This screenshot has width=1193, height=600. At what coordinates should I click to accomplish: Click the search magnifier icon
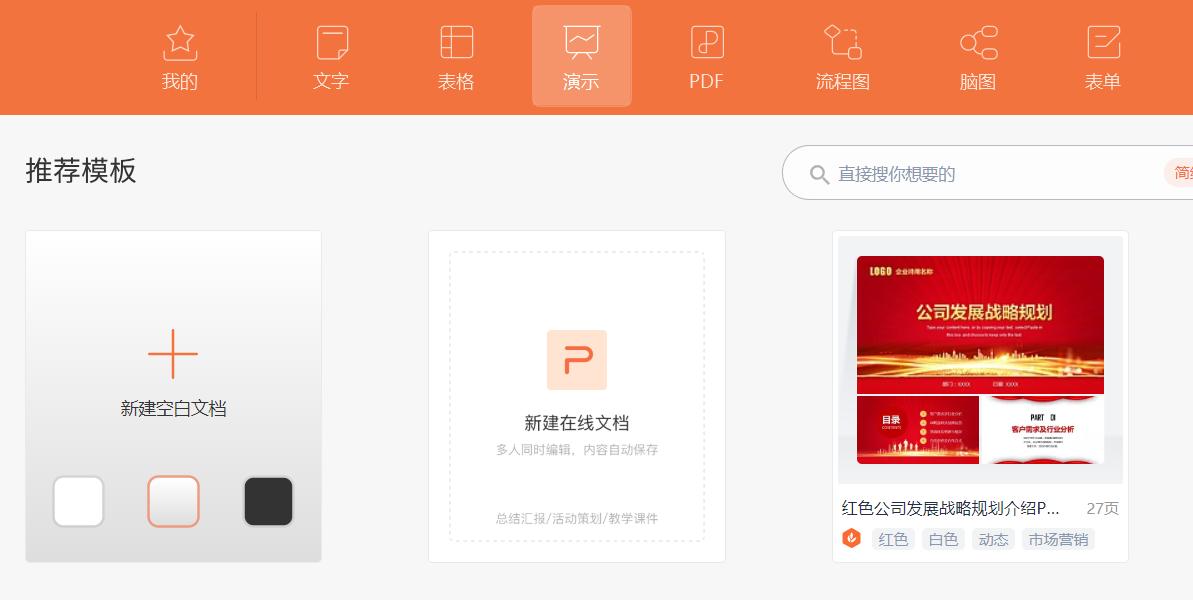tap(820, 172)
